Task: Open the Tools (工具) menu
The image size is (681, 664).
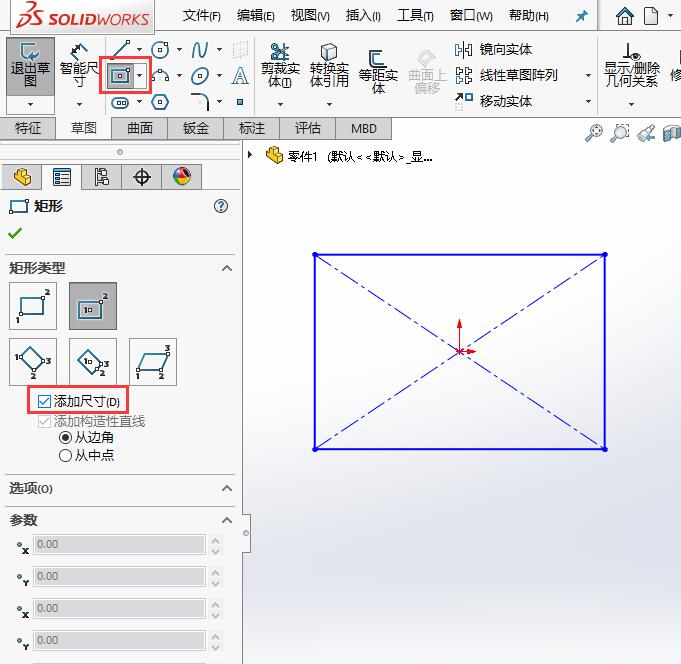Action: 415,16
